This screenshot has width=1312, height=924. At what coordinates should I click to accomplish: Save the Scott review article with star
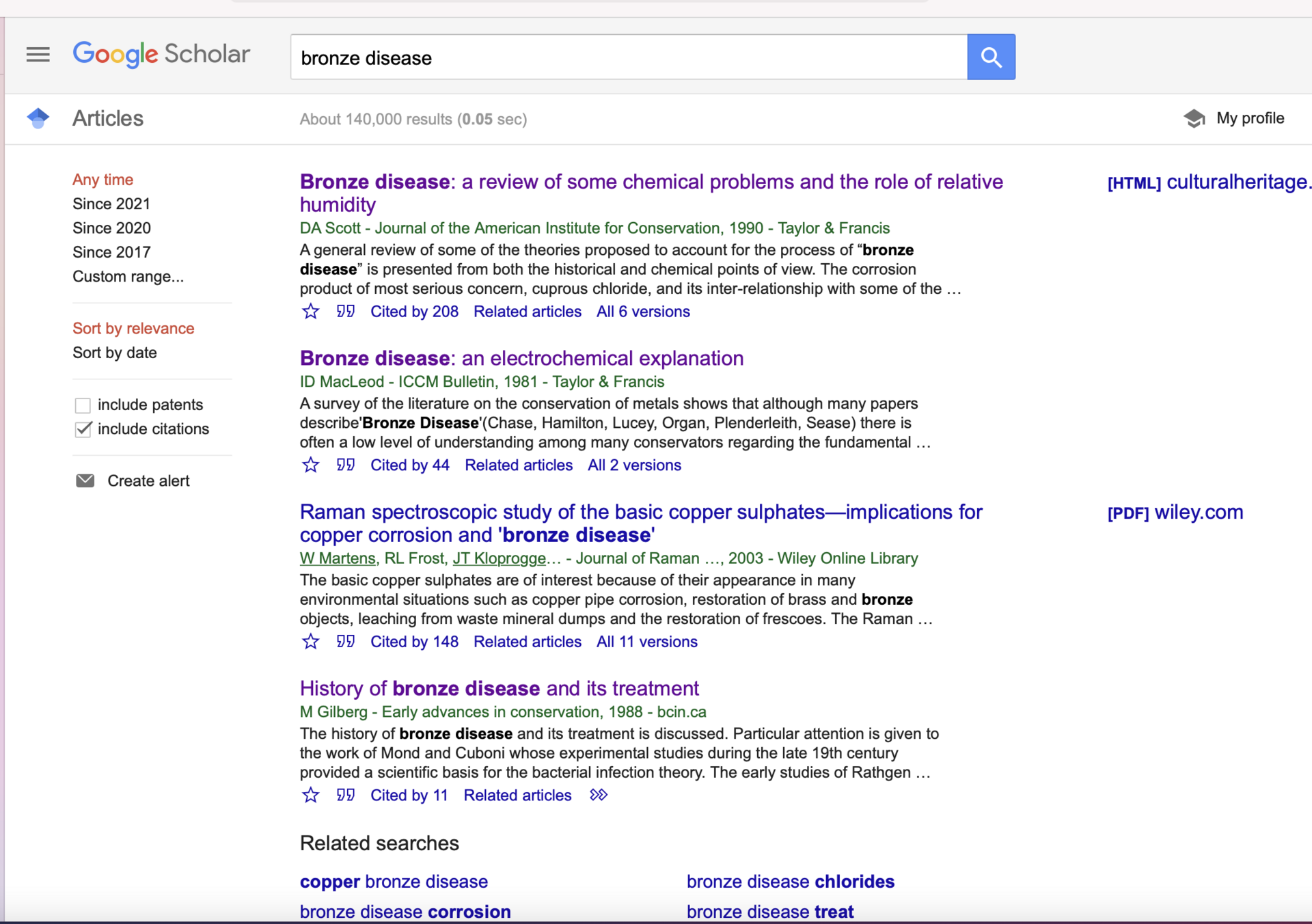pos(310,312)
